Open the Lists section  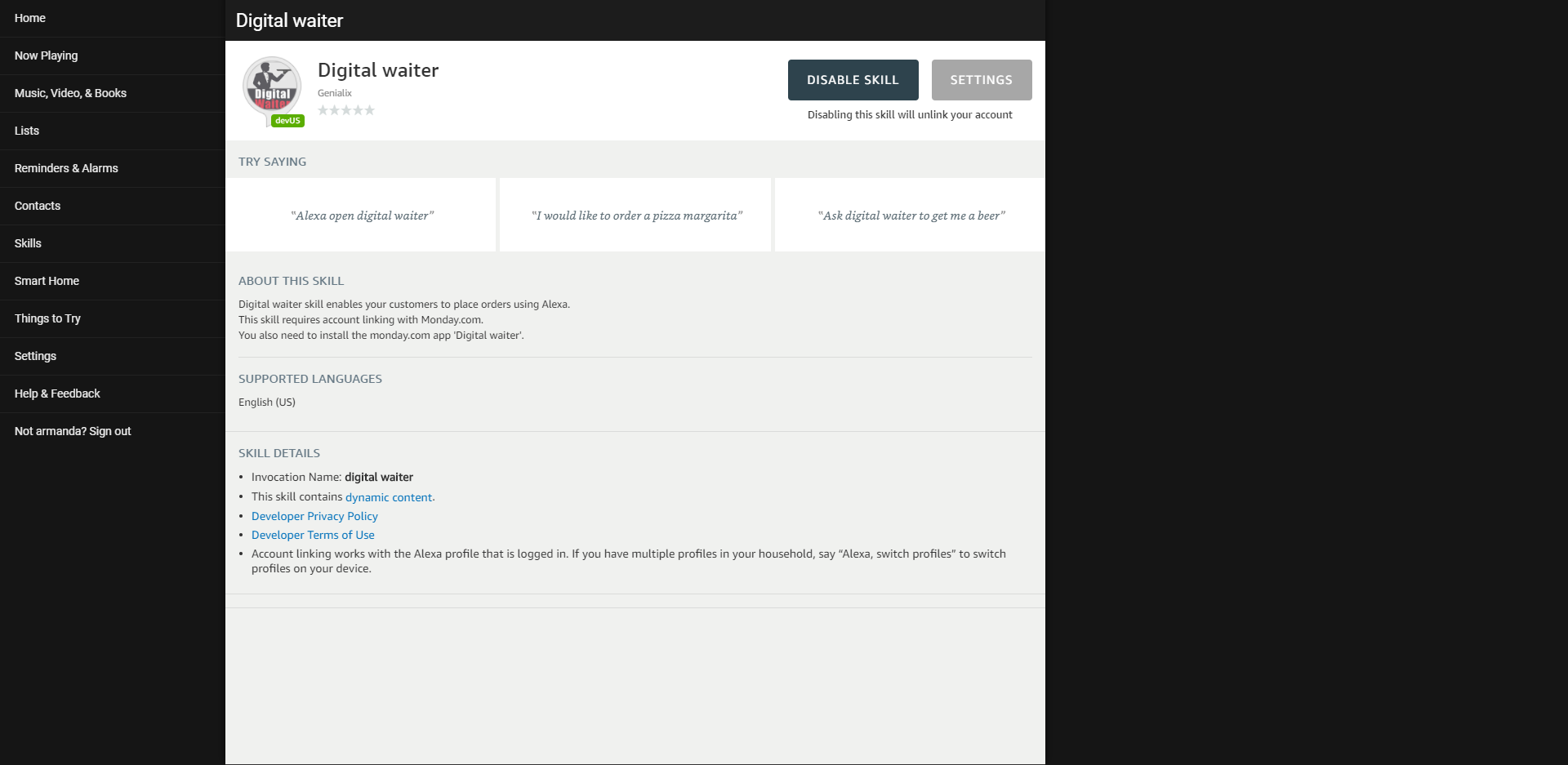pyautogui.click(x=112, y=131)
